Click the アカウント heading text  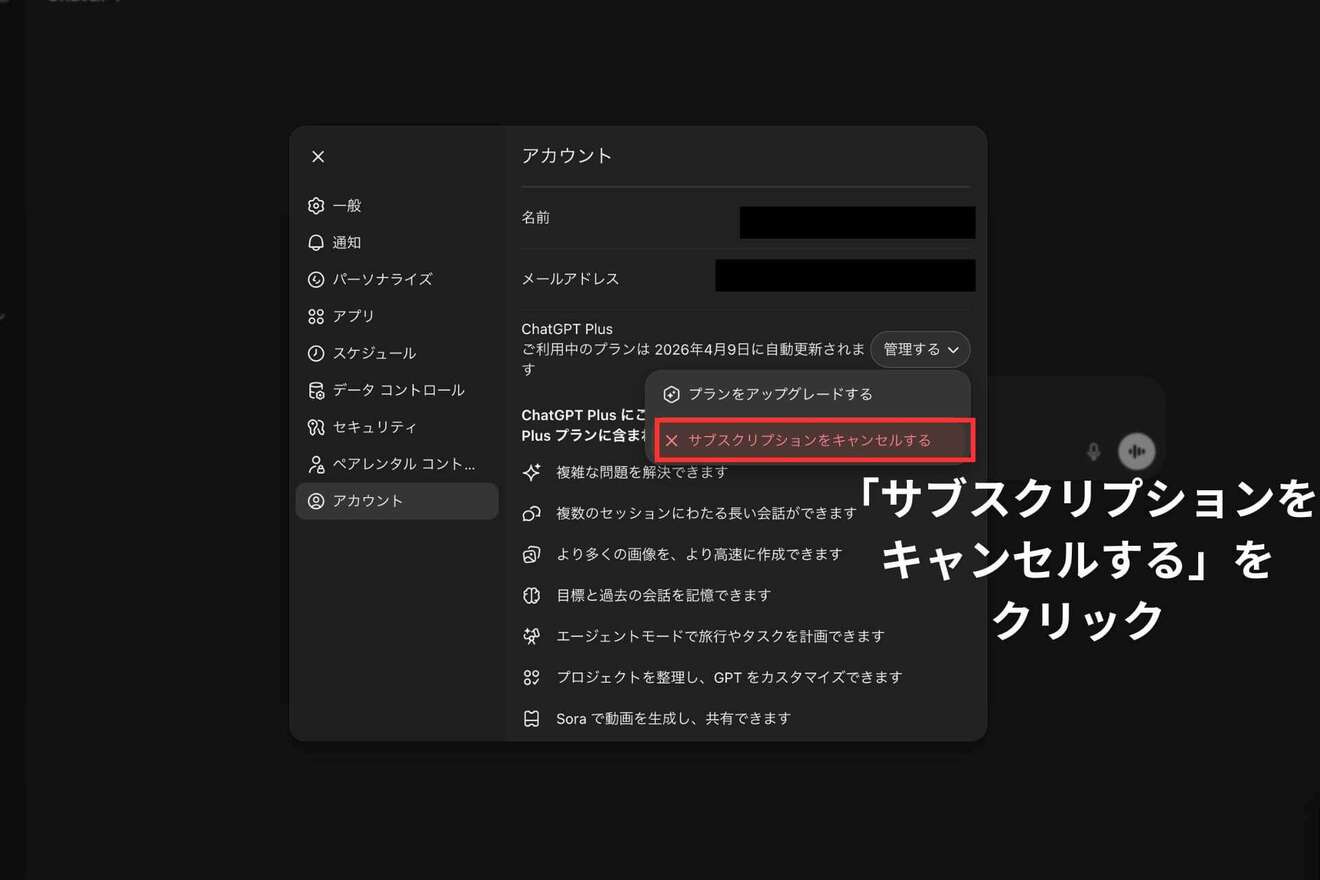tap(567, 156)
